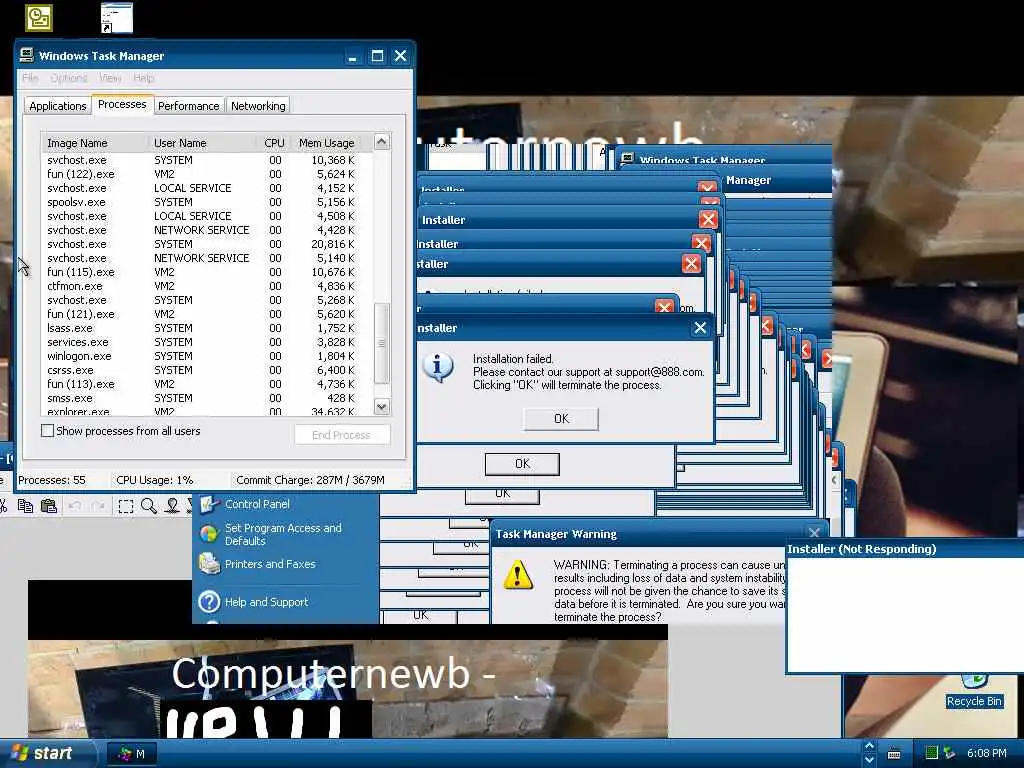Screen dimensions: 1024x768
Task: Click the M taskbar button
Action: 131,754
